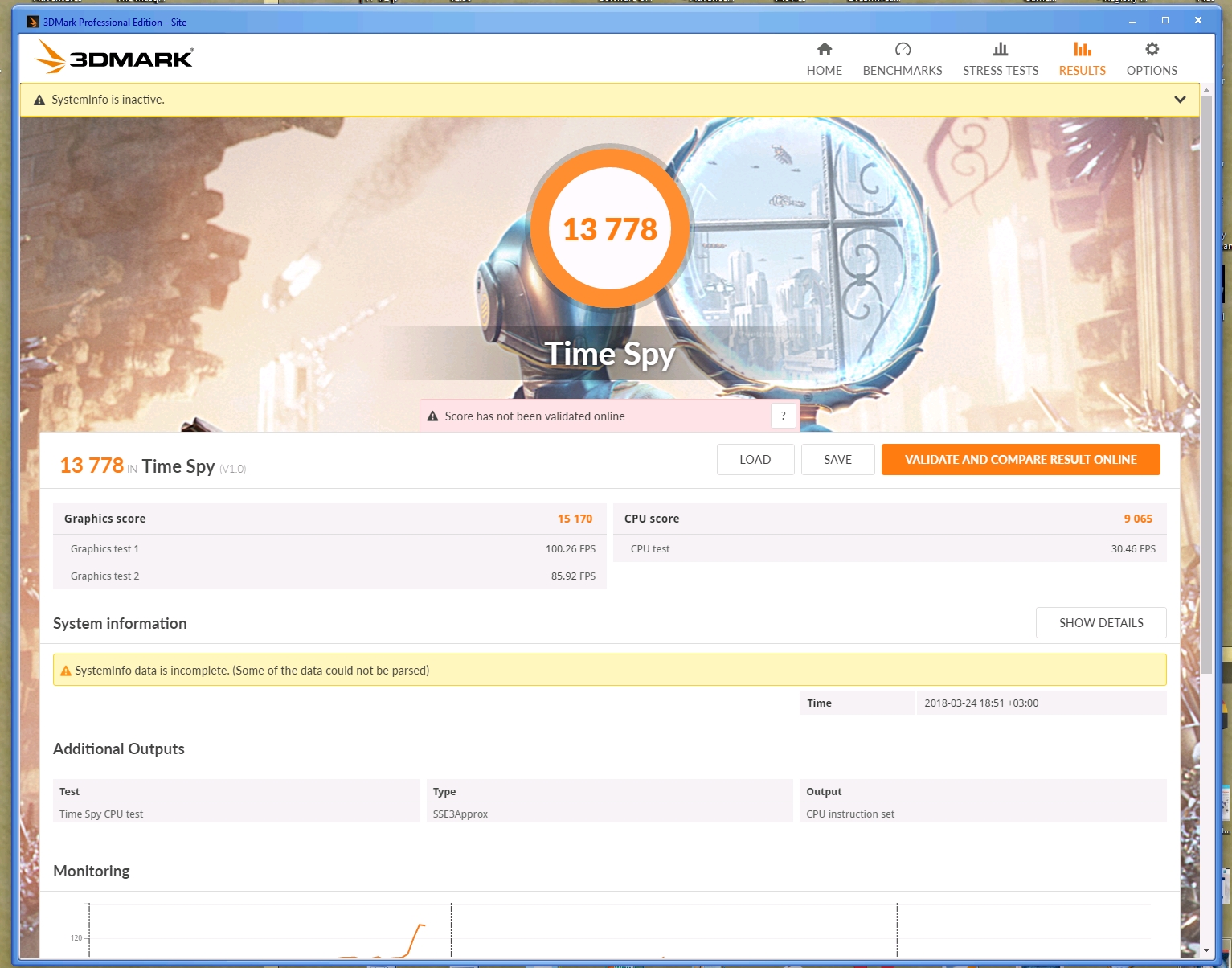Click the 3DMark title bar app icon

[x=33, y=22]
